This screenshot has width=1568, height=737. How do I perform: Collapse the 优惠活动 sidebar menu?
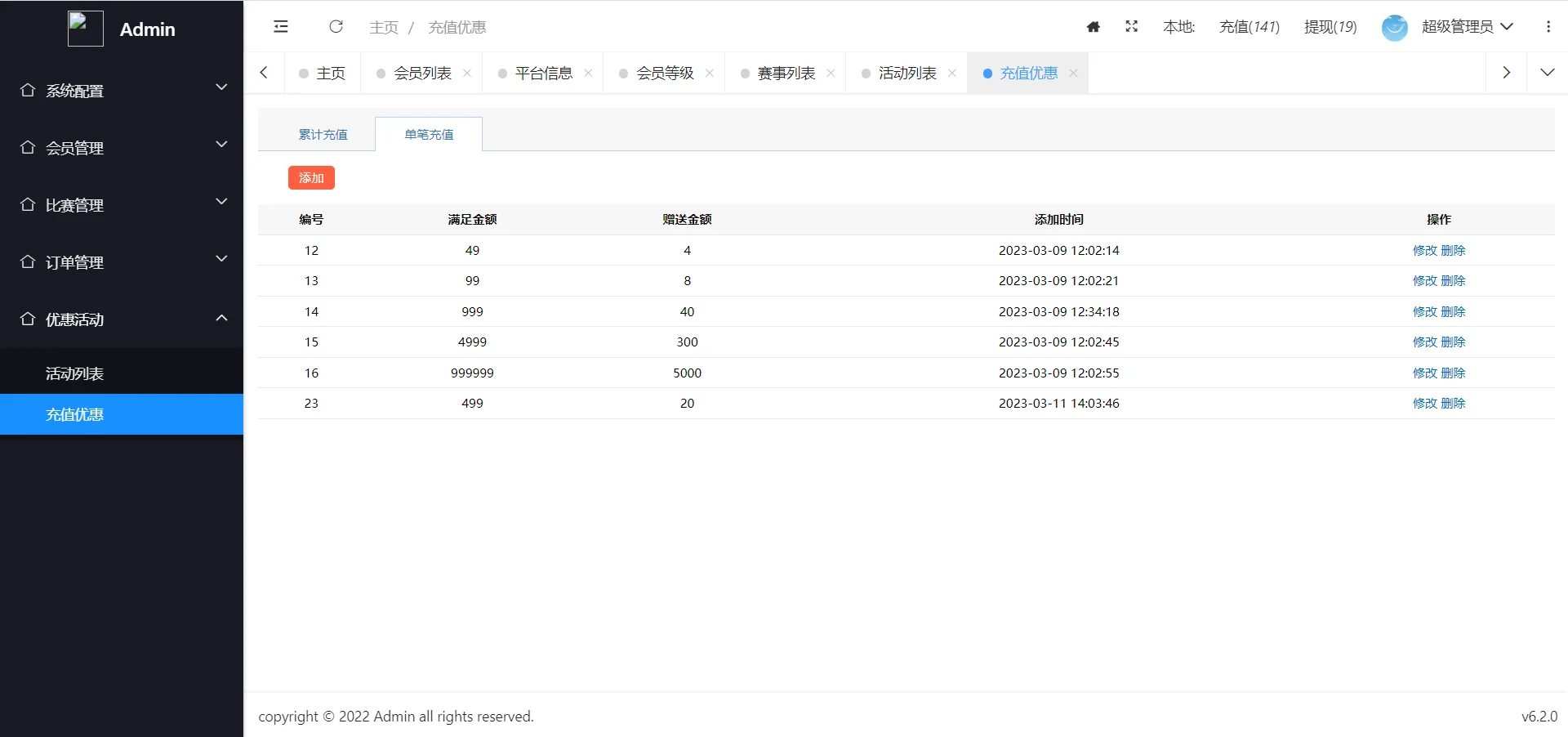coord(122,319)
